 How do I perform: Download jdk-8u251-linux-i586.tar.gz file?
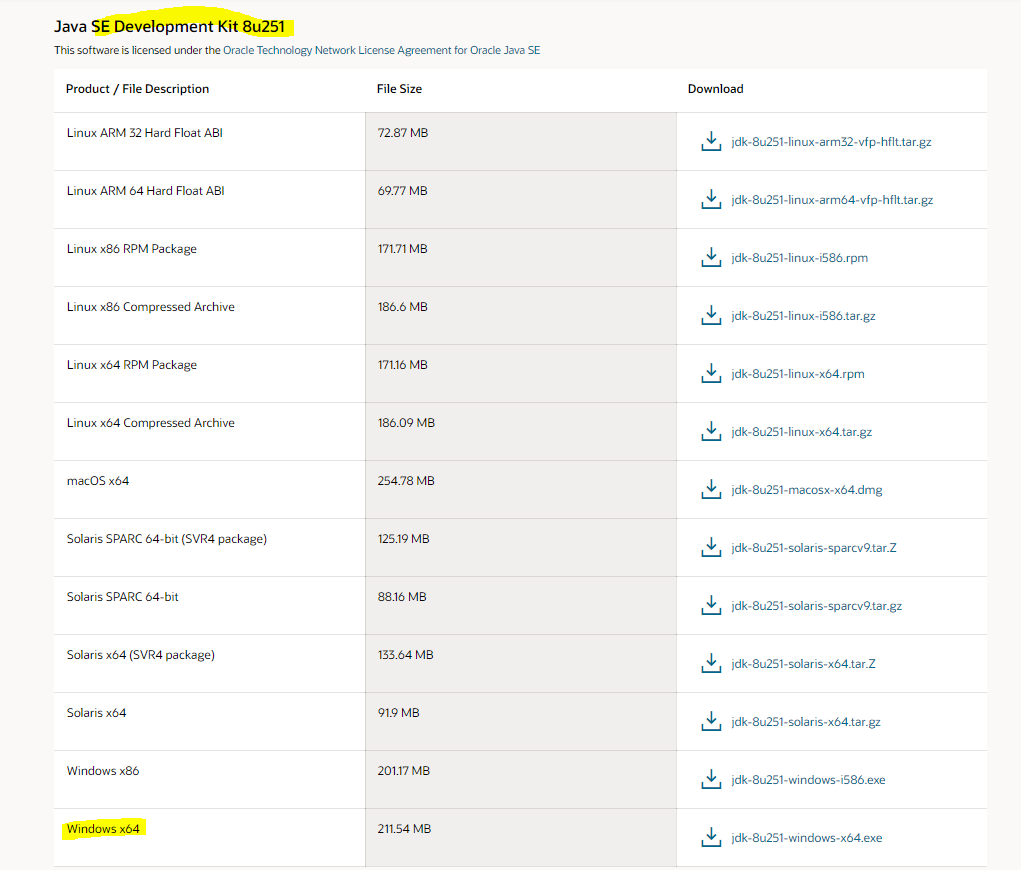tap(804, 316)
